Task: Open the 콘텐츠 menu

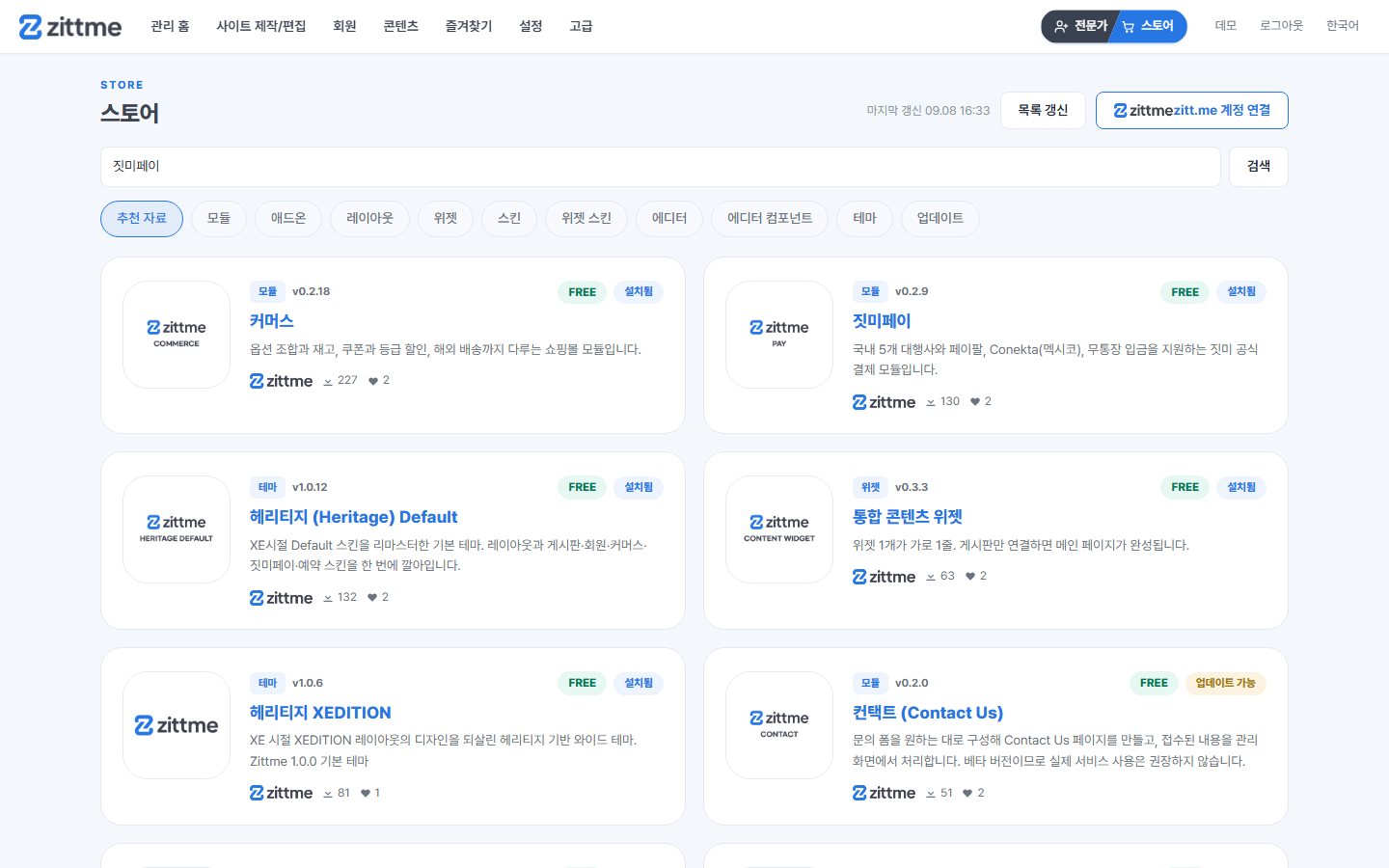Action: pos(400,26)
